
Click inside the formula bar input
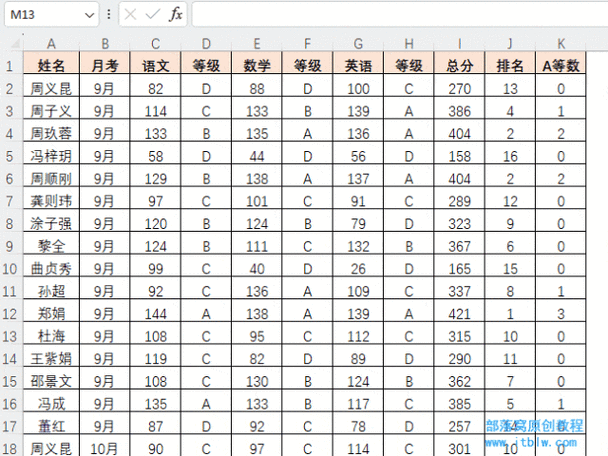click(400, 15)
